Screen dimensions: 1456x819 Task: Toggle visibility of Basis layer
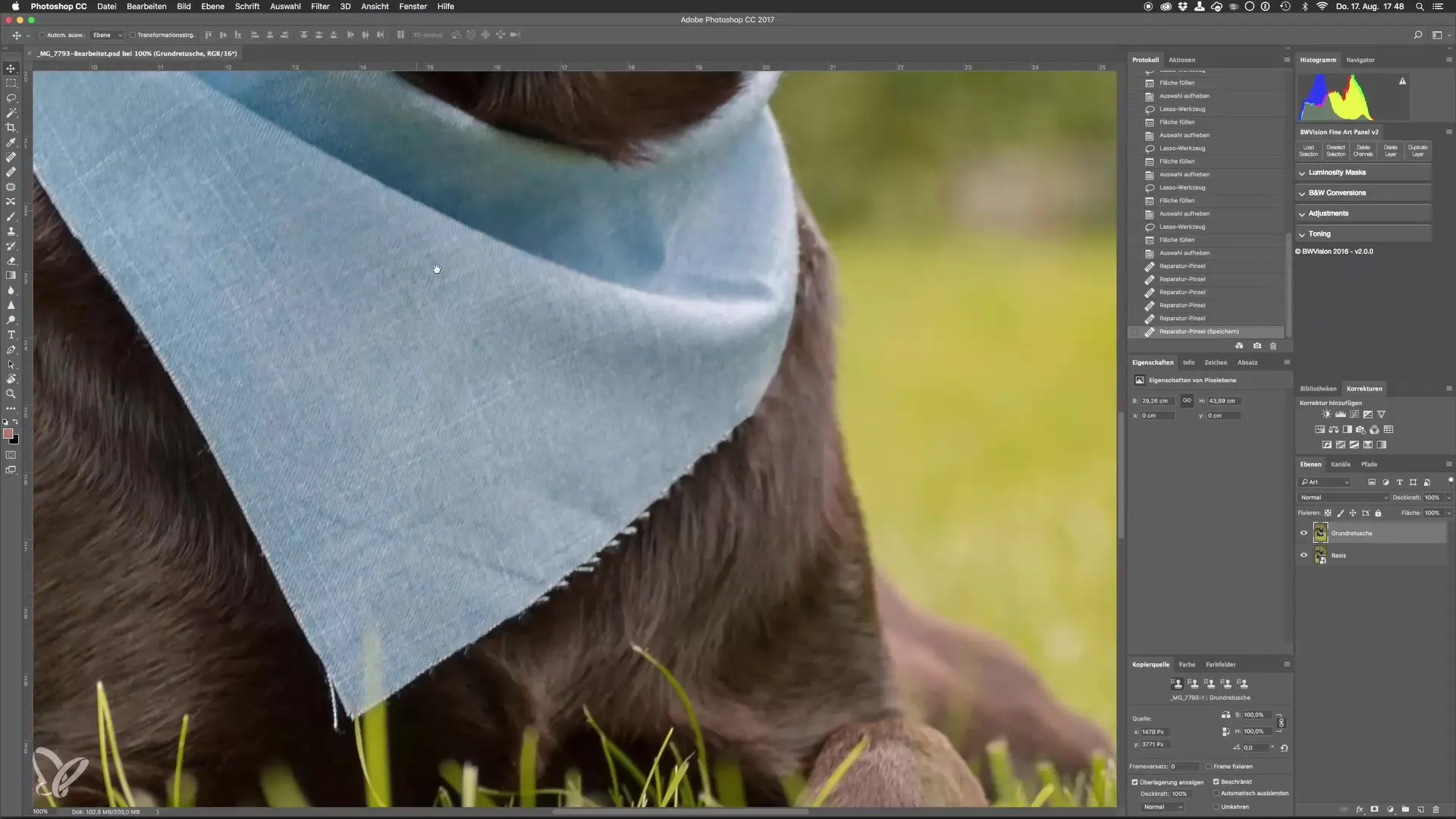pyautogui.click(x=1304, y=555)
